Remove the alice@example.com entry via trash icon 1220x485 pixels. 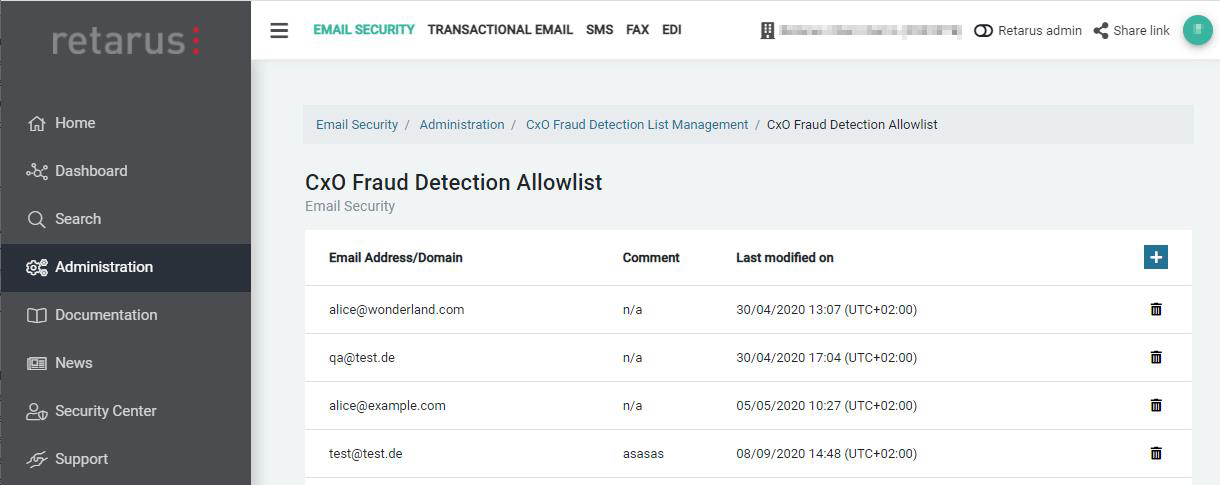pyautogui.click(x=1156, y=405)
